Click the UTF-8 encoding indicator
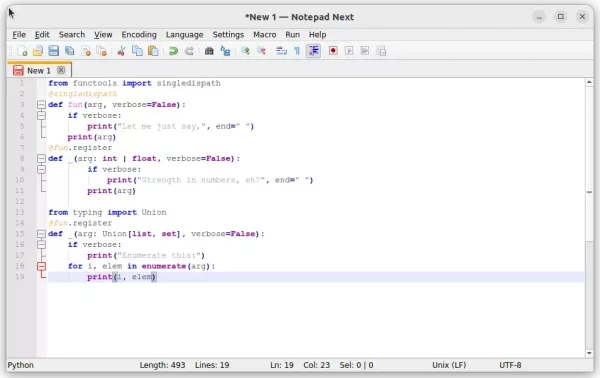Screen dimensions: 600x378 (510, 365)
